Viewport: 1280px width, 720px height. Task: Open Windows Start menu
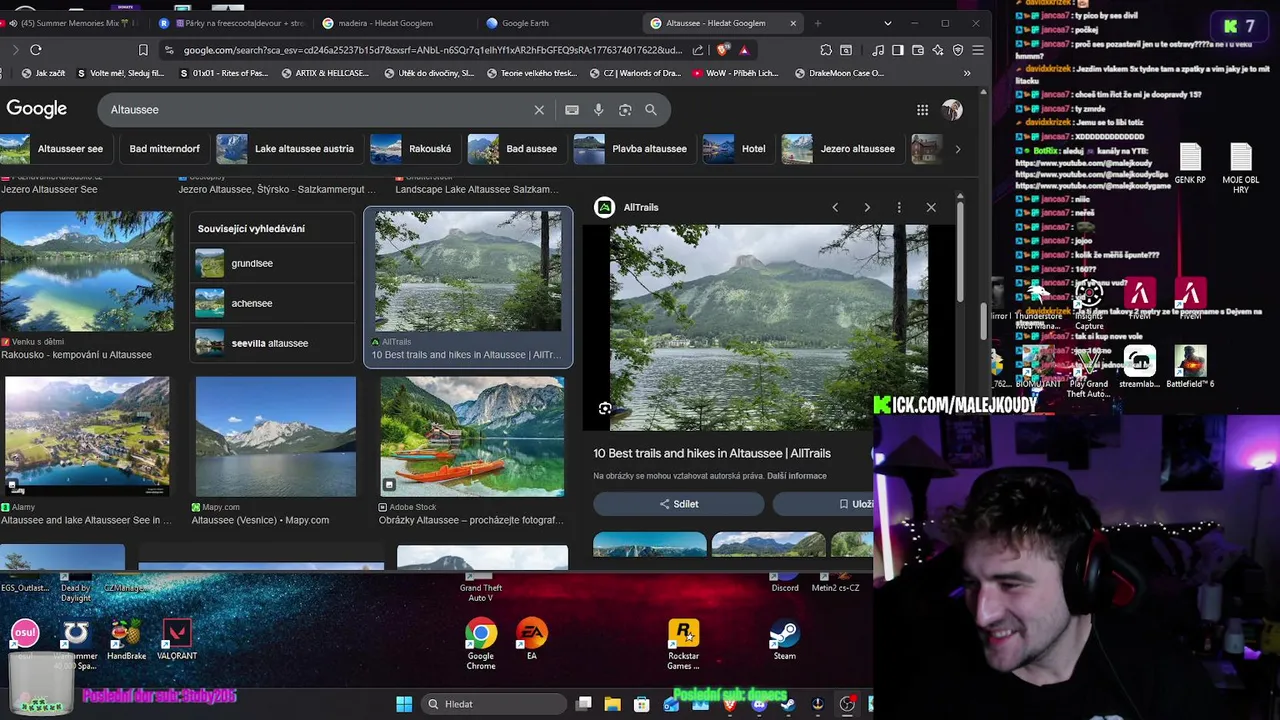pyautogui.click(x=404, y=704)
